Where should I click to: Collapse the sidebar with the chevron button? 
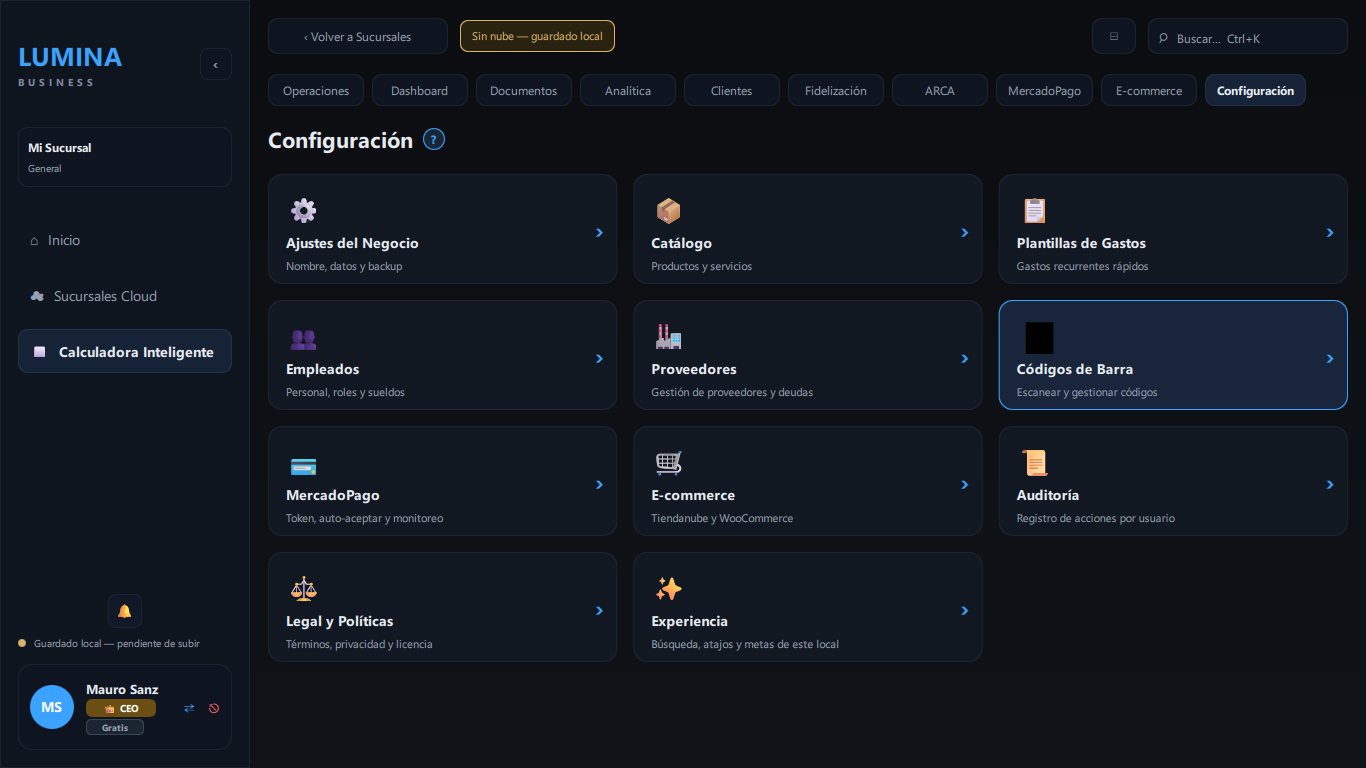pos(216,64)
